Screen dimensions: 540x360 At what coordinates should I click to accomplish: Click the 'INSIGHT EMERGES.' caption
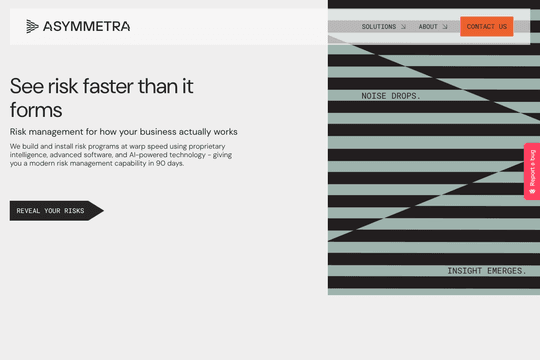coord(487,271)
